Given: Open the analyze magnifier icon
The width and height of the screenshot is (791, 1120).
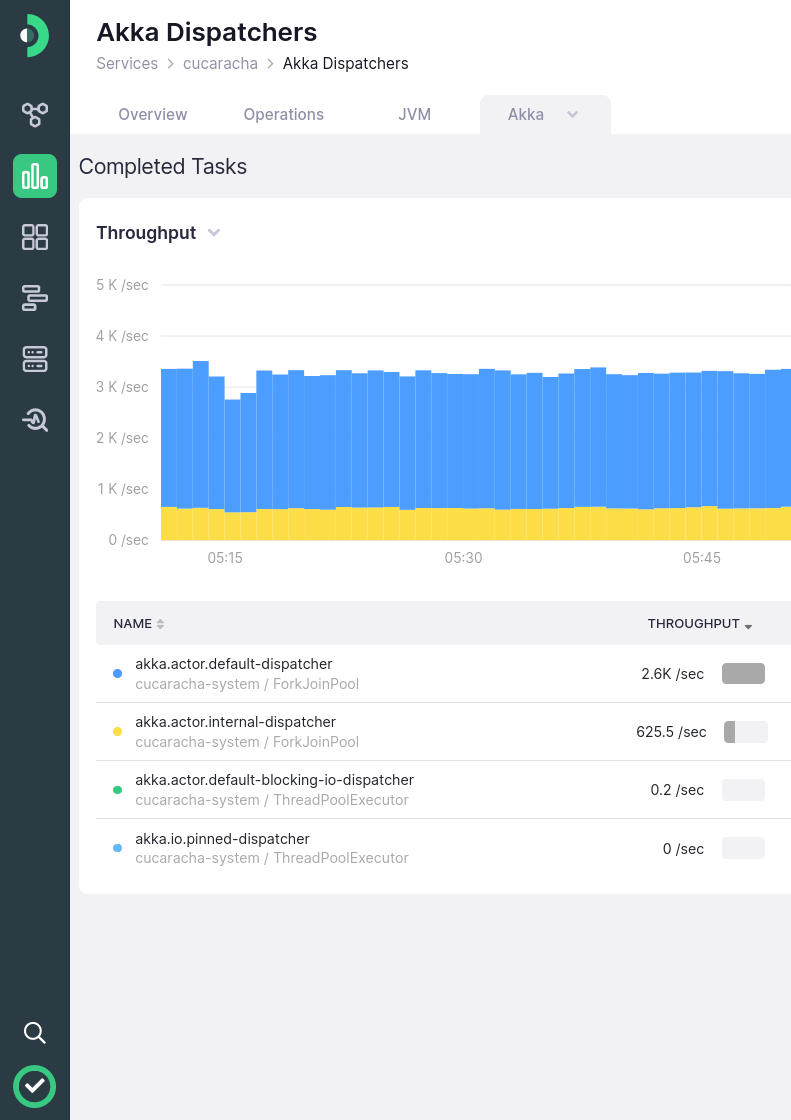Looking at the screenshot, I should 34,420.
